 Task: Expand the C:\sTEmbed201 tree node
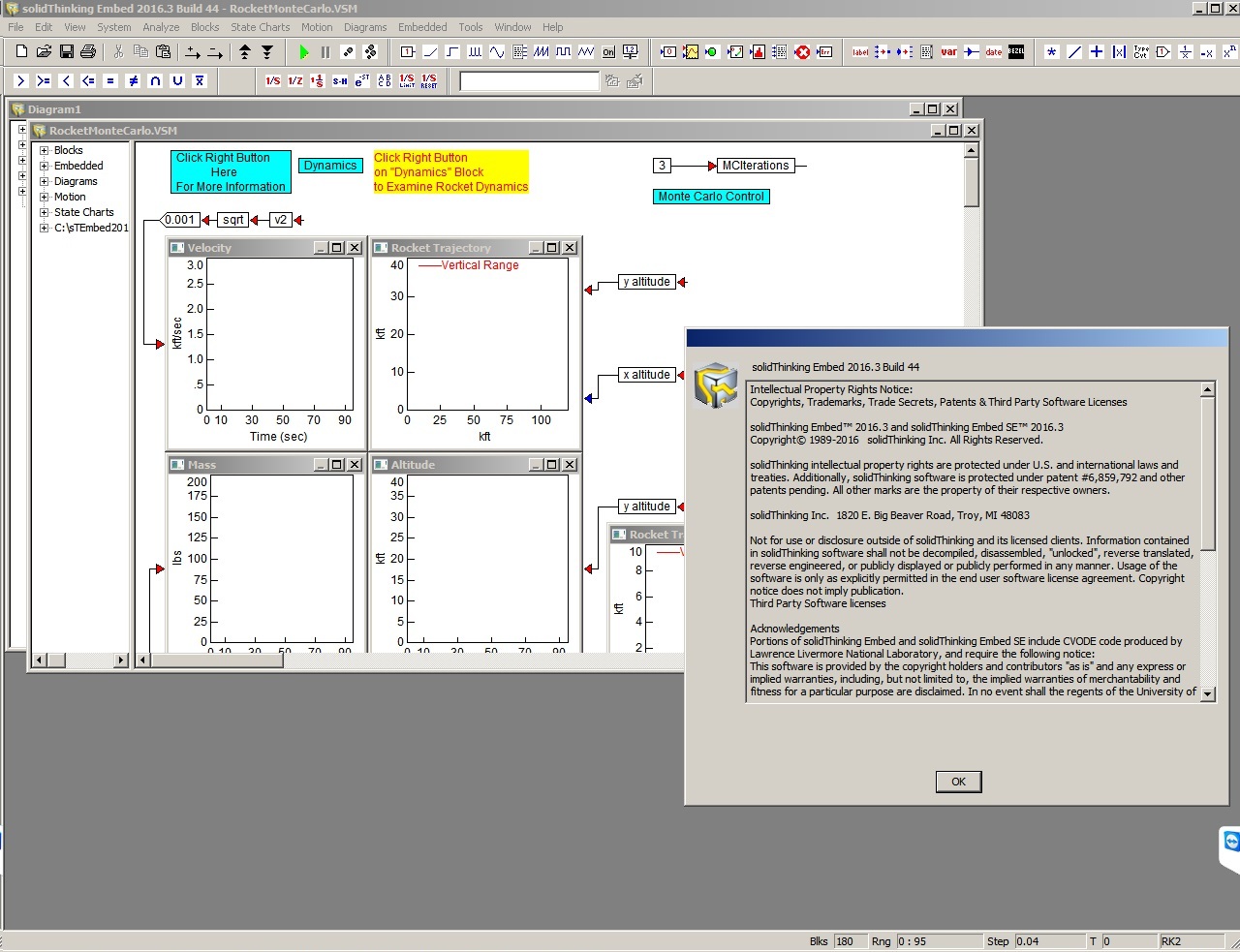(x=44, y=228)
